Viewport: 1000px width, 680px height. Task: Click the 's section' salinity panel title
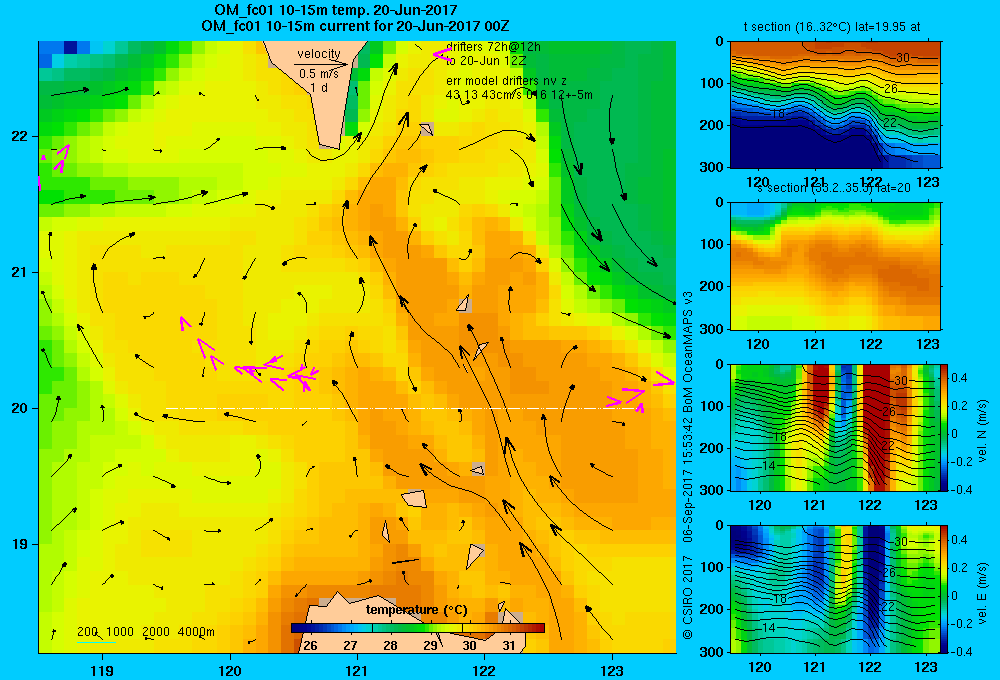coord(833,188)
